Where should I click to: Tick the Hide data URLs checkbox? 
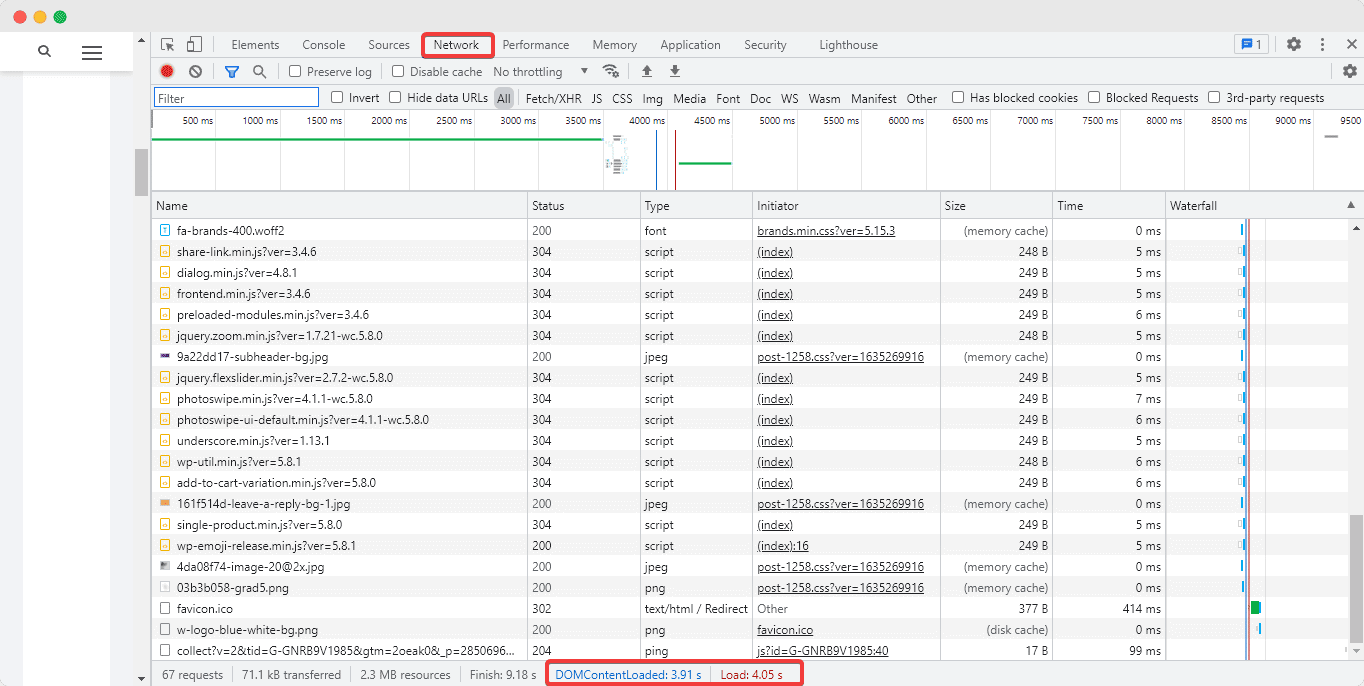(x=396, y=98)
